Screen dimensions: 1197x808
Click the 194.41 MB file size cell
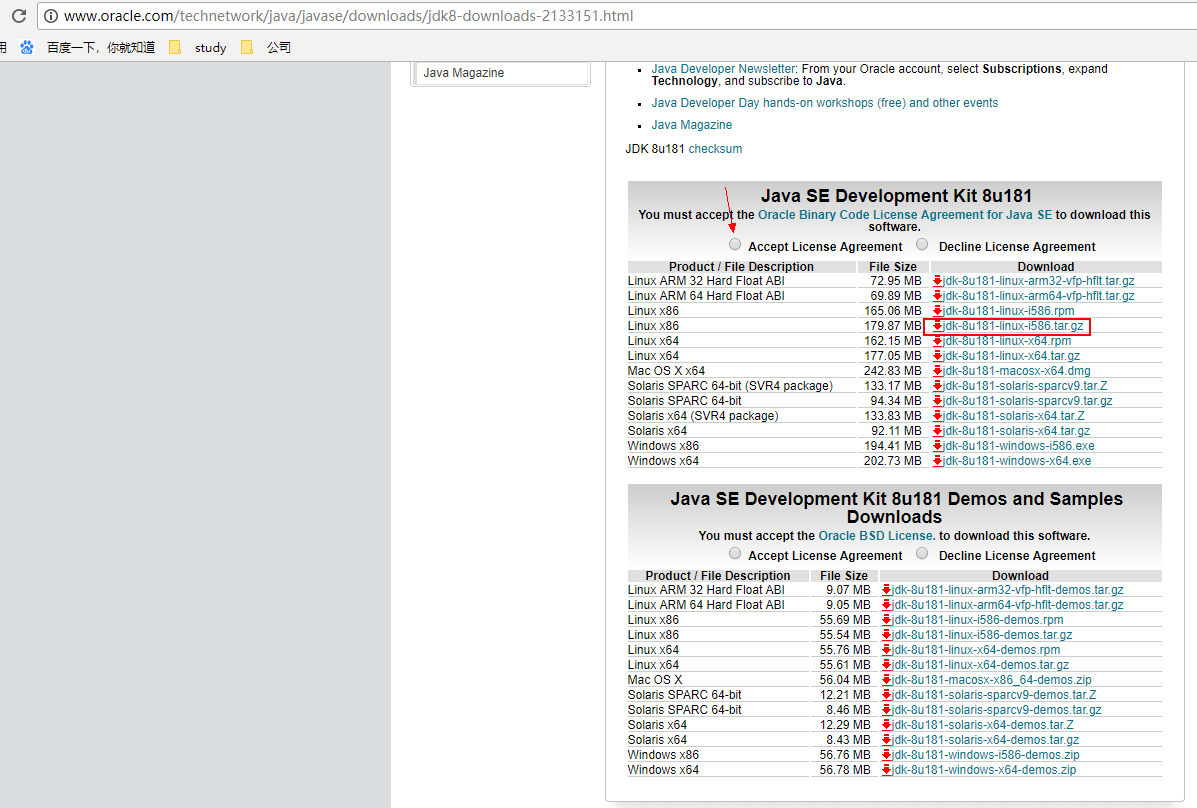pyautogui.click(x=892, y=446)
